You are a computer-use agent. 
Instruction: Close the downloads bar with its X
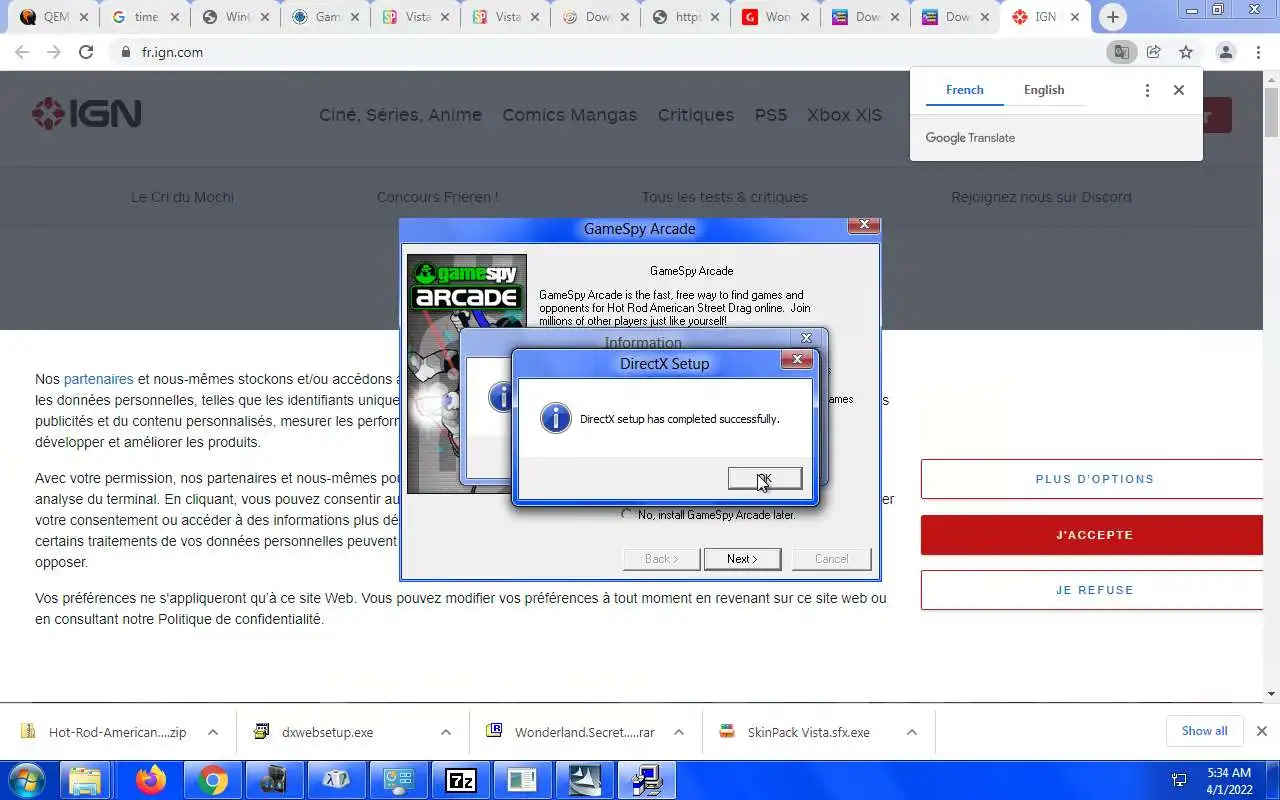tap(1262, 731)
